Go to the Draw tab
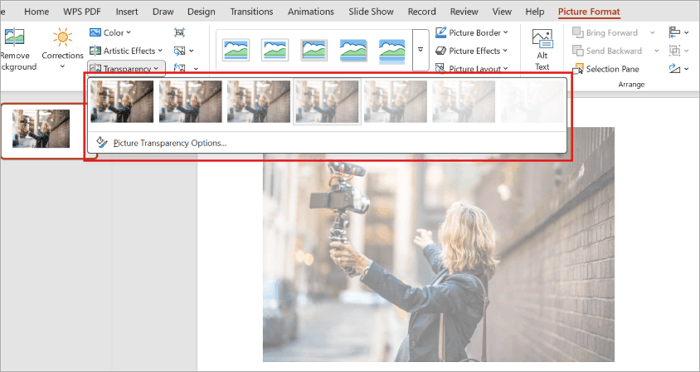 (x=163, y=12)
